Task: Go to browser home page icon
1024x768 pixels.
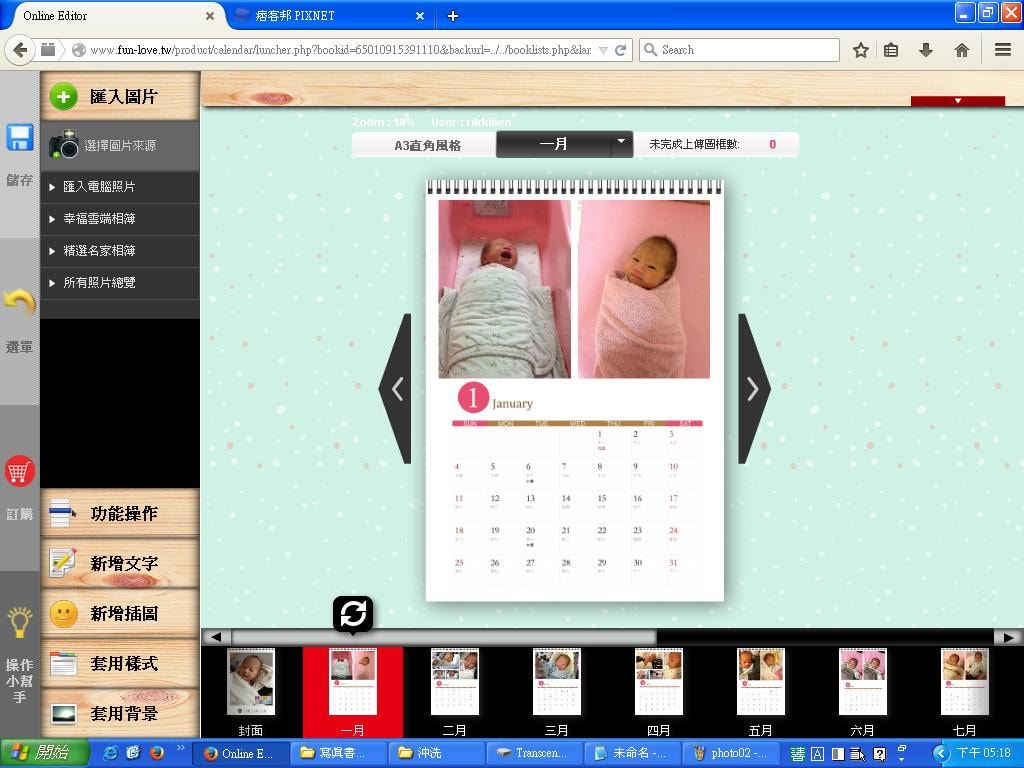Action: pyautogui.click(x=961, y=50)
